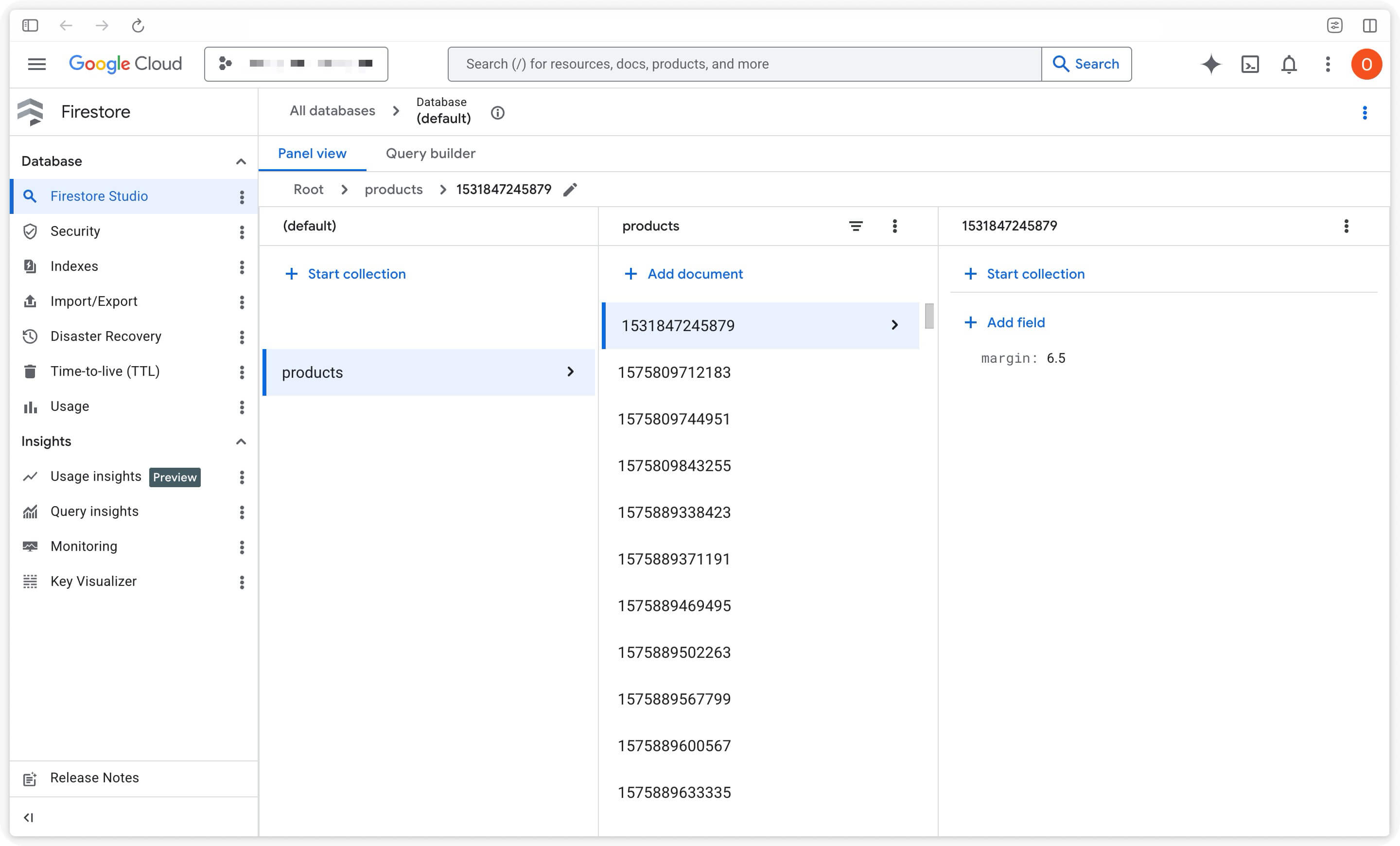
Task: Collapse the left navigation panel
Action: click(x=28, y=818)
